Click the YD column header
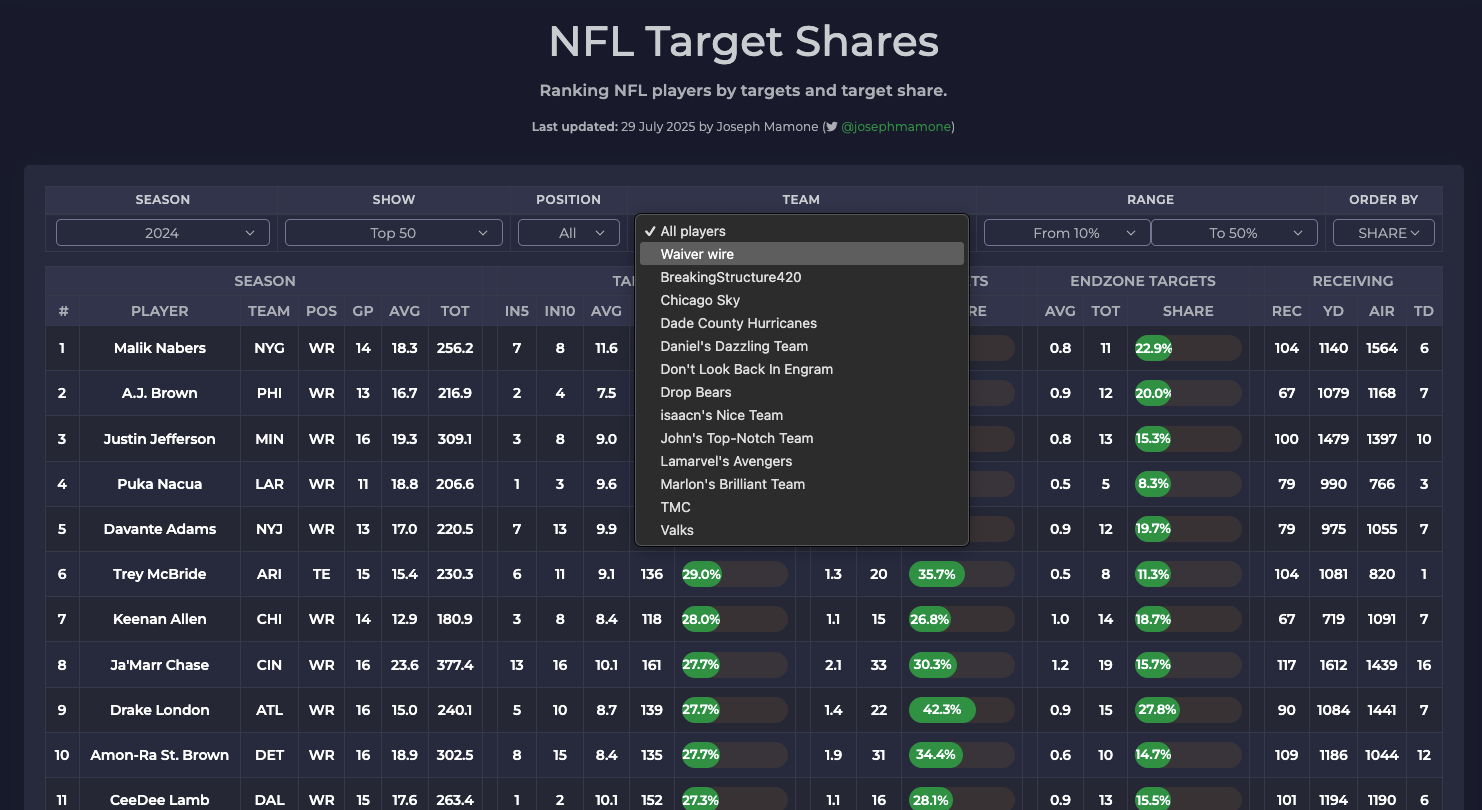The width and height of the screenshot is (1482, 810). [1334, 311]
